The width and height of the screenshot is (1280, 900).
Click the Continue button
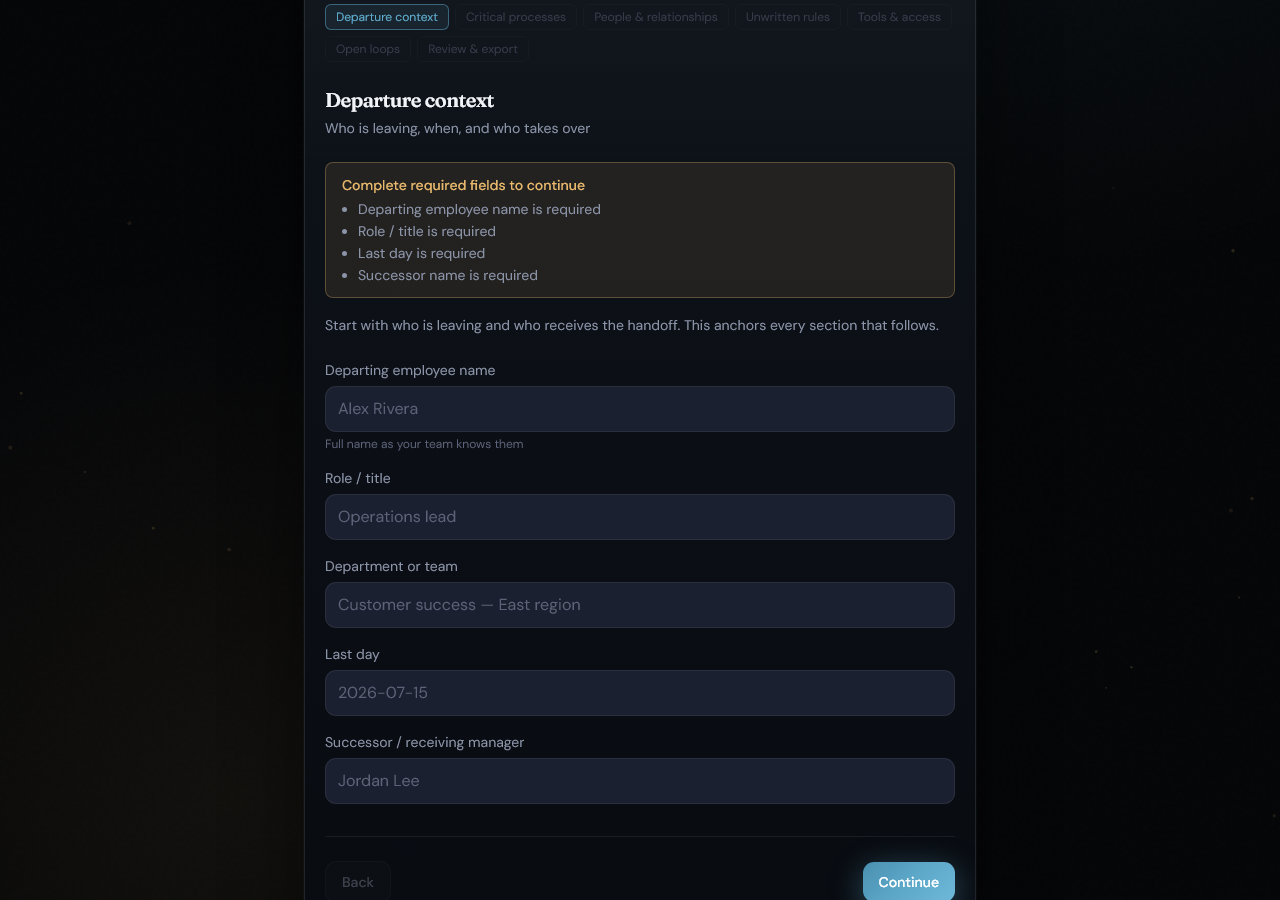pyautogui.click(x=909, y=882)
